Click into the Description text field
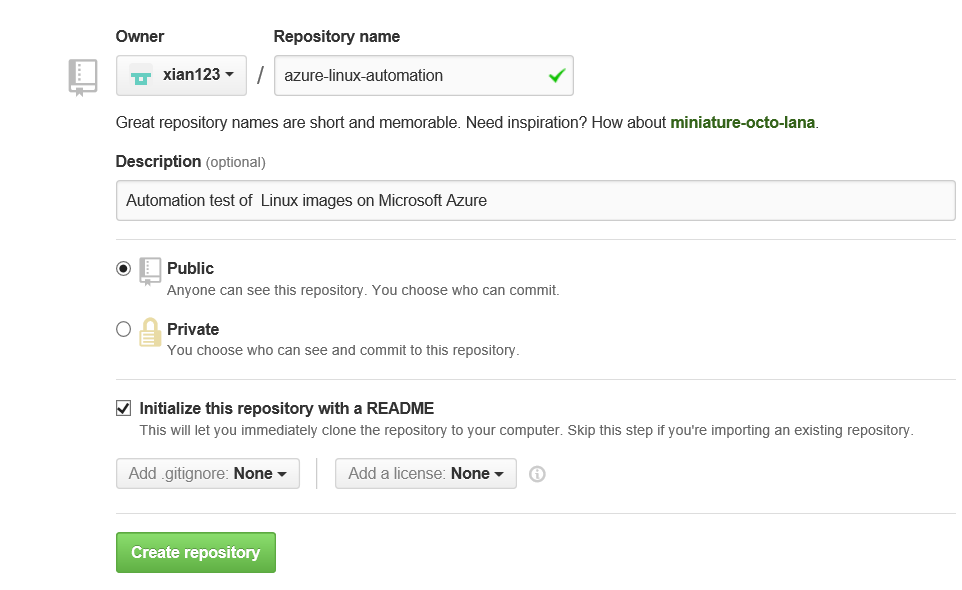Image resolution: width=962 pixels, height=590 pixels. click(535, 200)
